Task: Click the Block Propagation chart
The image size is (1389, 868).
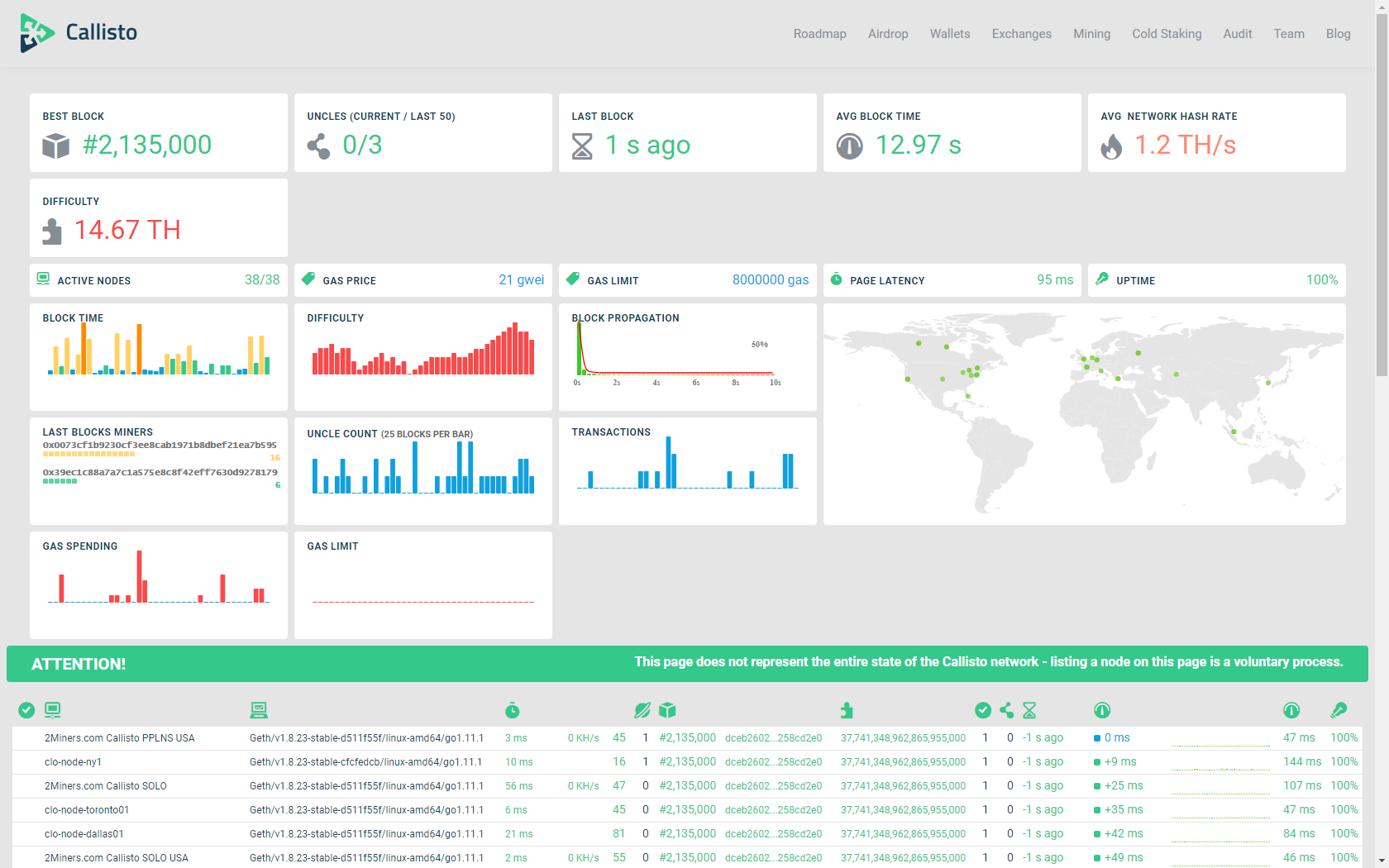Action: [x=676, y=353]
